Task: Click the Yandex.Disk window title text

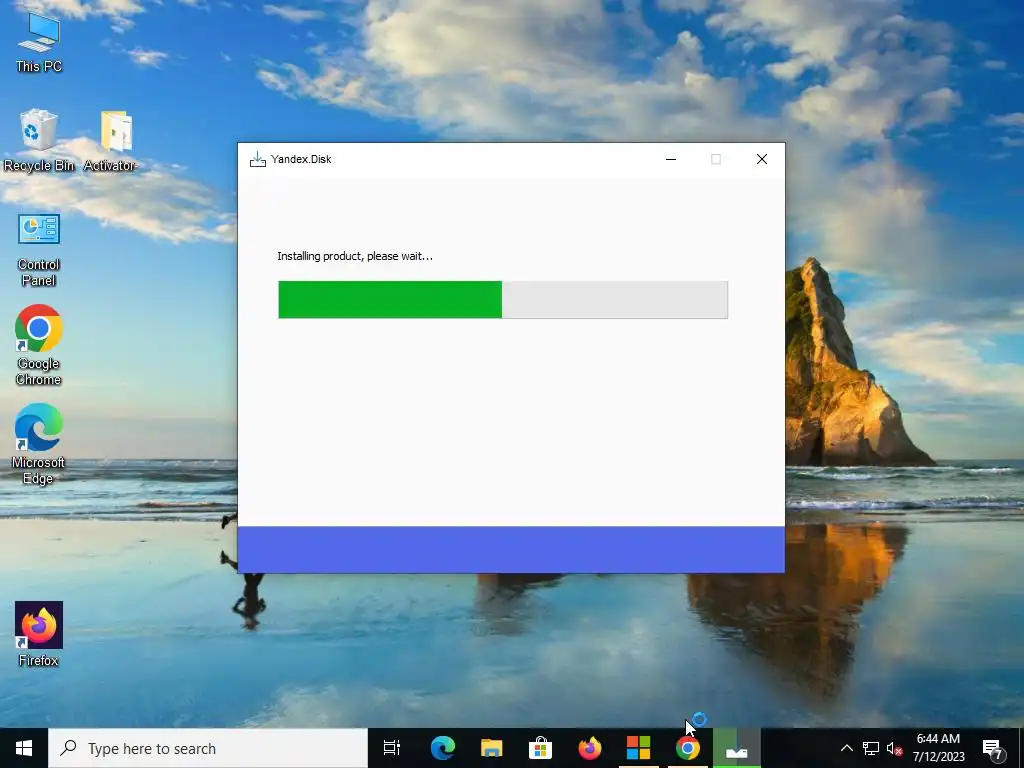Action: [301, 159]
